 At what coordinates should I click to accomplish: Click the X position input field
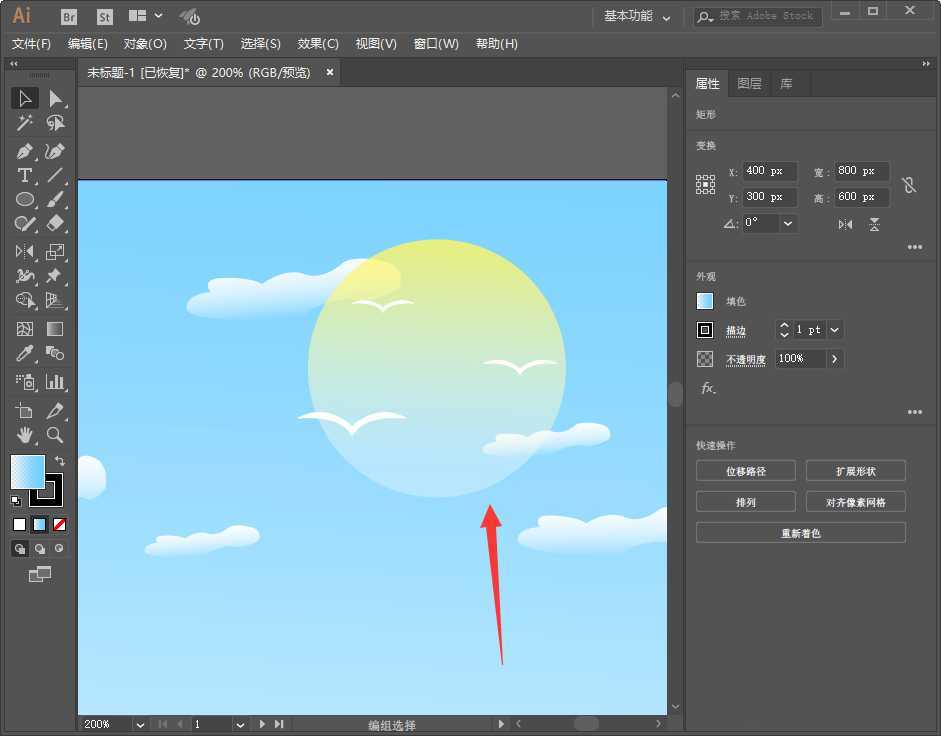(769, 170)
